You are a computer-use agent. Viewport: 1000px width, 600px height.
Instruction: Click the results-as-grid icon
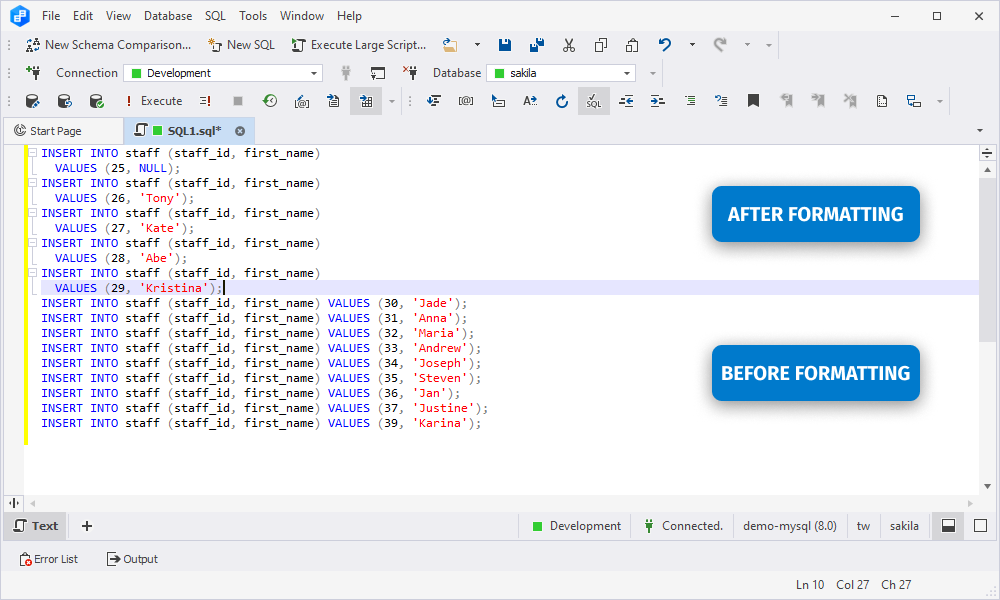coord(366,101)
